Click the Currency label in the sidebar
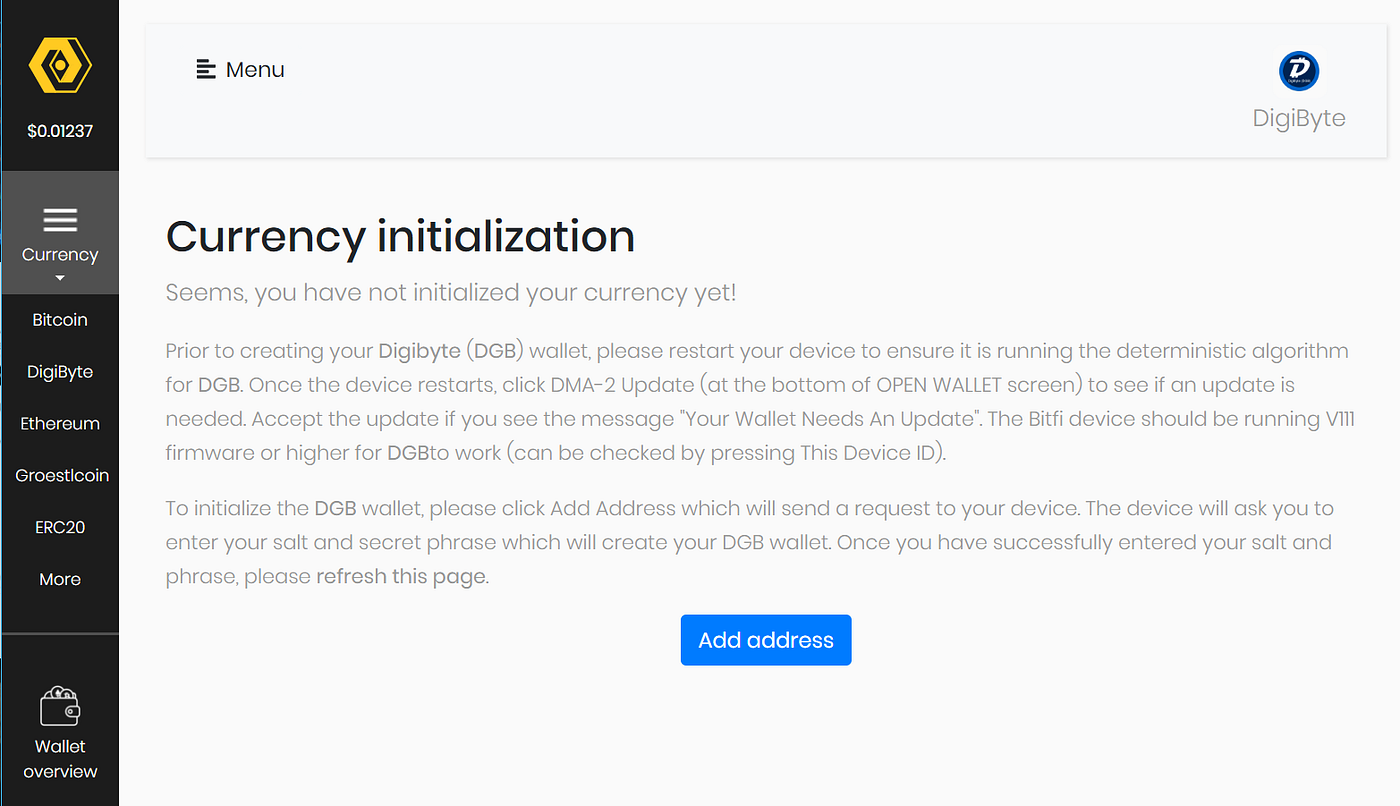This screenshot has width=1400, height=806. [x=60, y=254]
